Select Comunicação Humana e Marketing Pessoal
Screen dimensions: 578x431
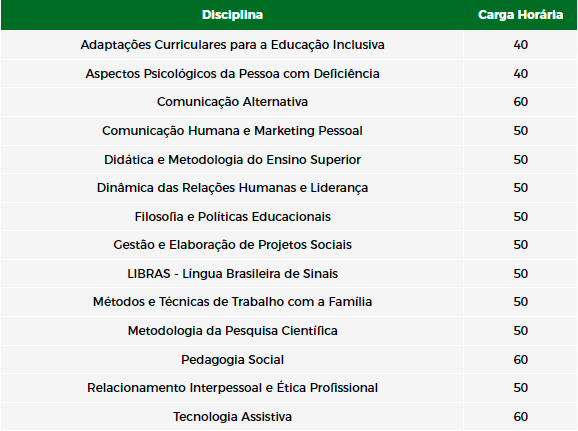pos(232,131)
